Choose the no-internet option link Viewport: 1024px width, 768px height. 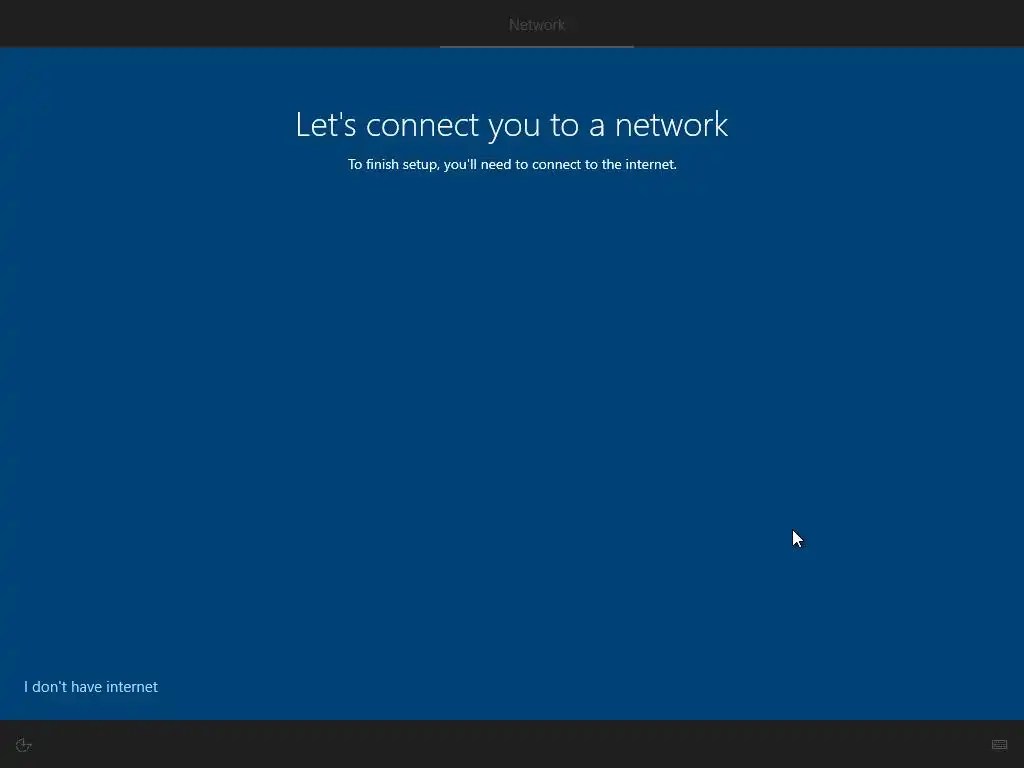(91, 687)
